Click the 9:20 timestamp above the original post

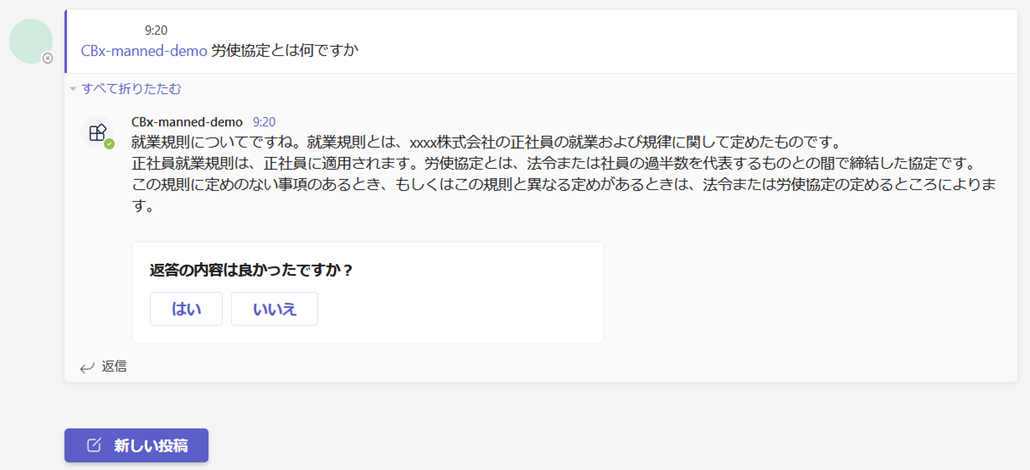[156, 30]
